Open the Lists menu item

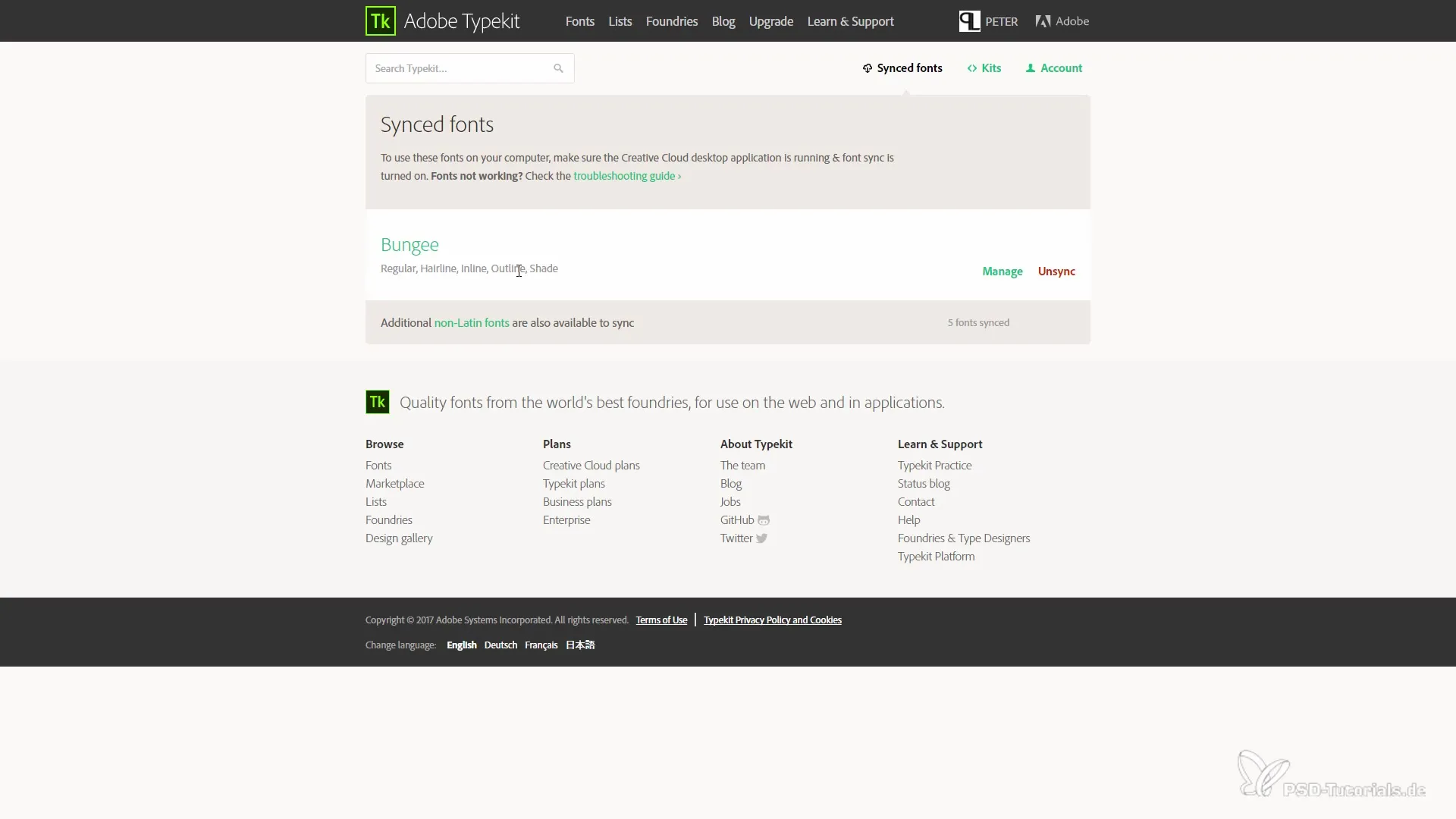pyautogui.click(x=620, y=21)
